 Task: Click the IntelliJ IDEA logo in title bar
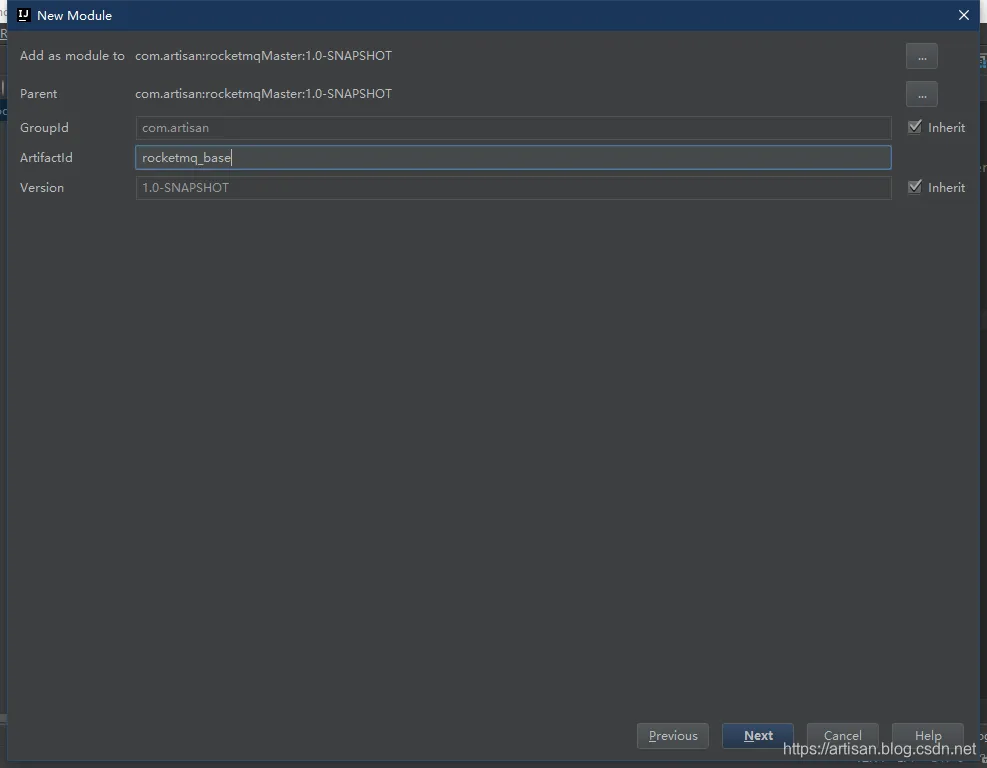[x=24, y=15]
